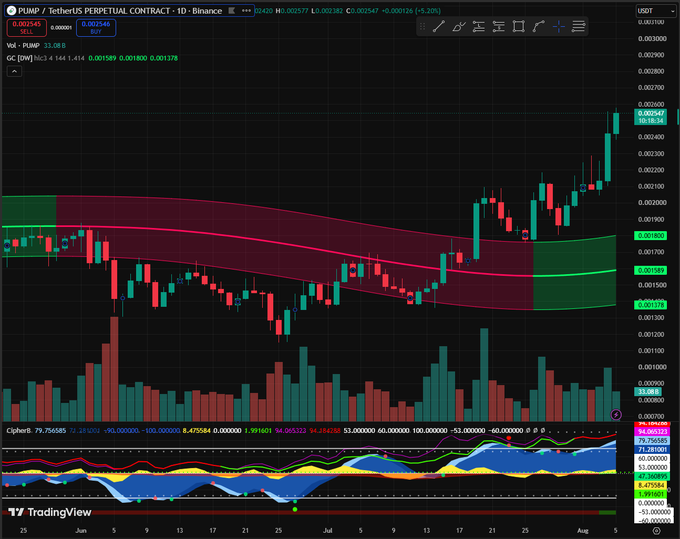Open chart time axis settings gear
The image size is (680, 539).
point(657,530)
